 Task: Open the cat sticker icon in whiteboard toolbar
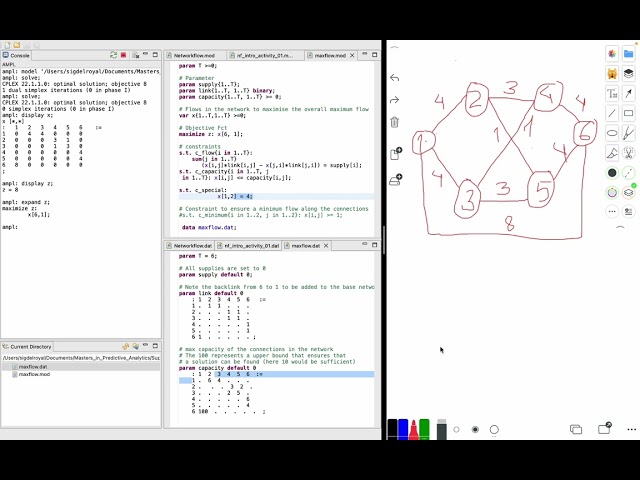tap(612, 74)
